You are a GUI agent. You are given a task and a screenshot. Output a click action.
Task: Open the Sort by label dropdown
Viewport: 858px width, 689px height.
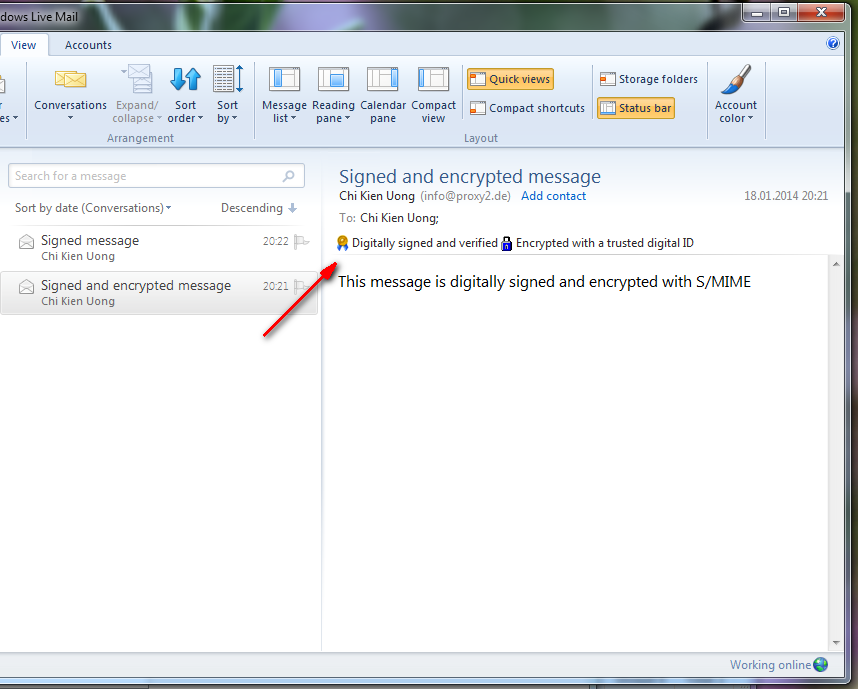coord(228,112)
